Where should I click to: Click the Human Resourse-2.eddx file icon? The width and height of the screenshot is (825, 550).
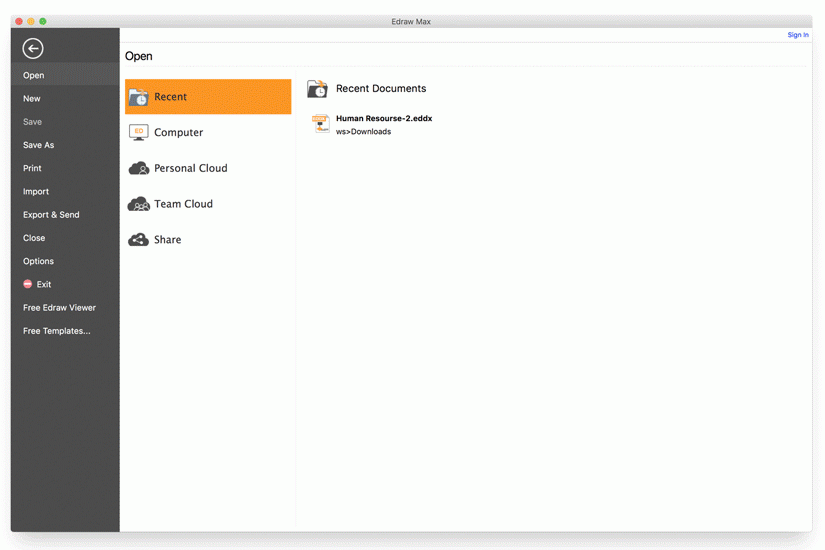pos(320,124)
